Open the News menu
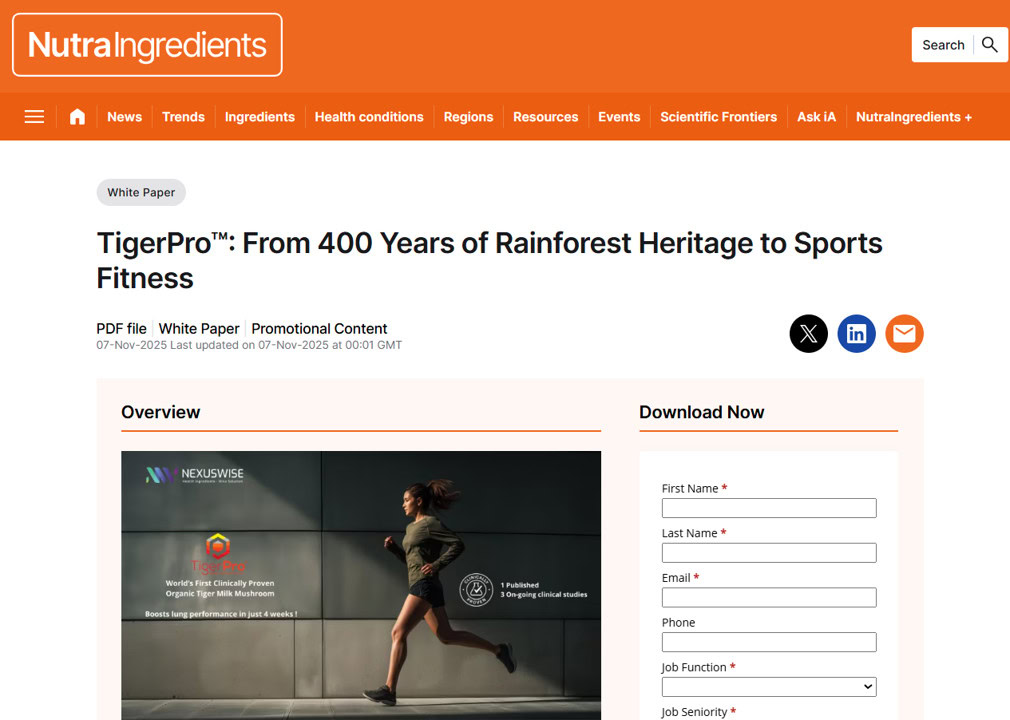 click(x=124, y=117)
